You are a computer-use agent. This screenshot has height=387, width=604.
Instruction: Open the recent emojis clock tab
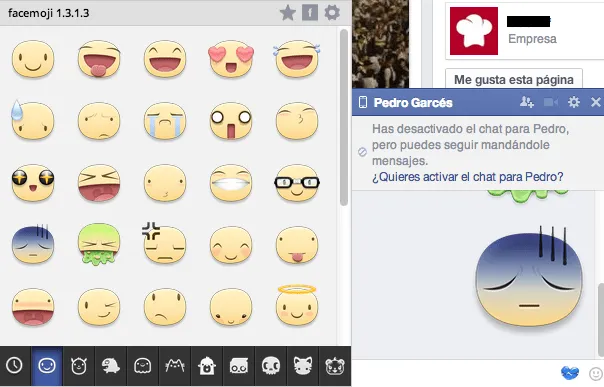click(15, 365)
